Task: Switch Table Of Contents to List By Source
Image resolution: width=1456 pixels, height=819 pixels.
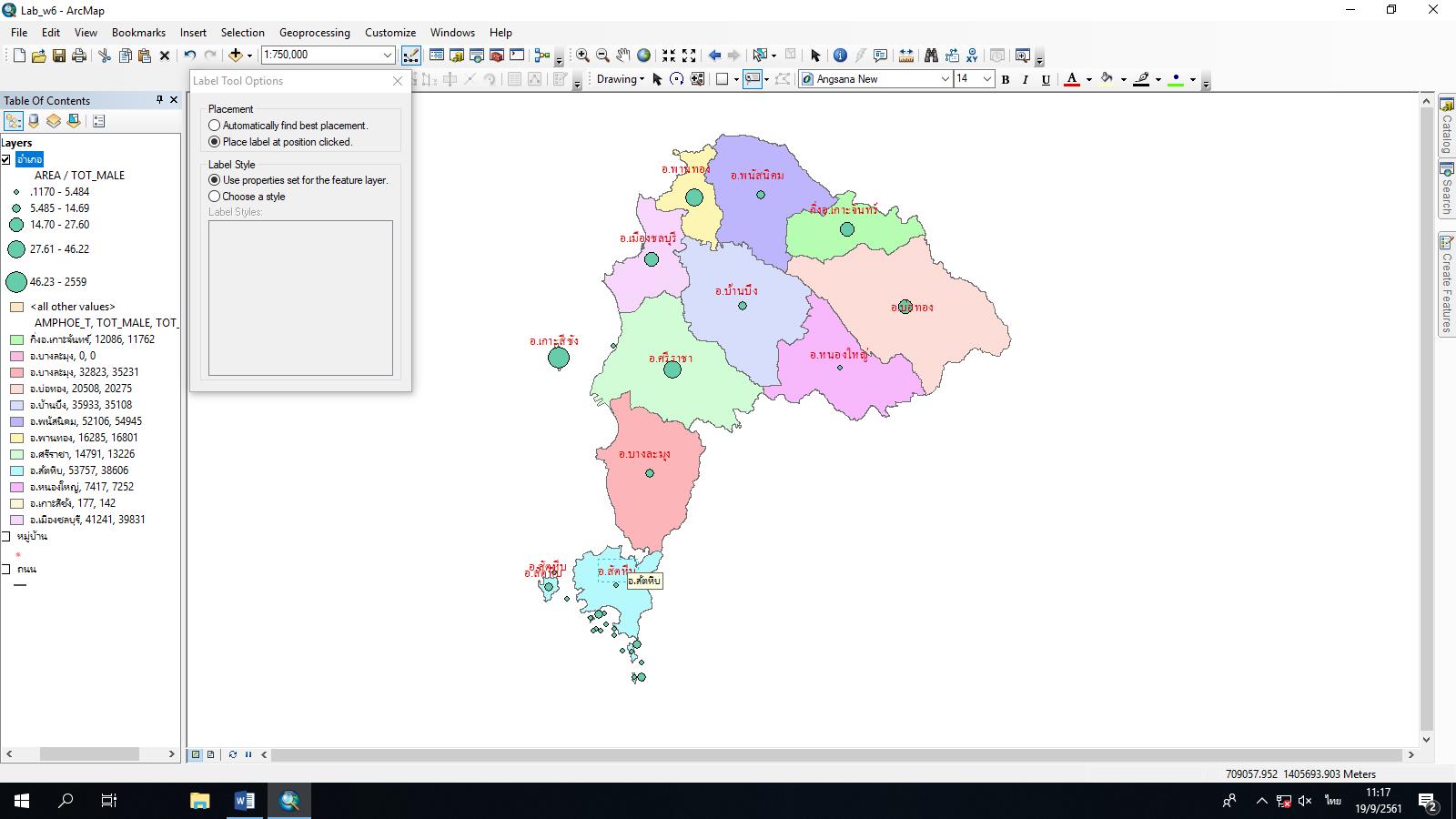Action: pos(33,120)
